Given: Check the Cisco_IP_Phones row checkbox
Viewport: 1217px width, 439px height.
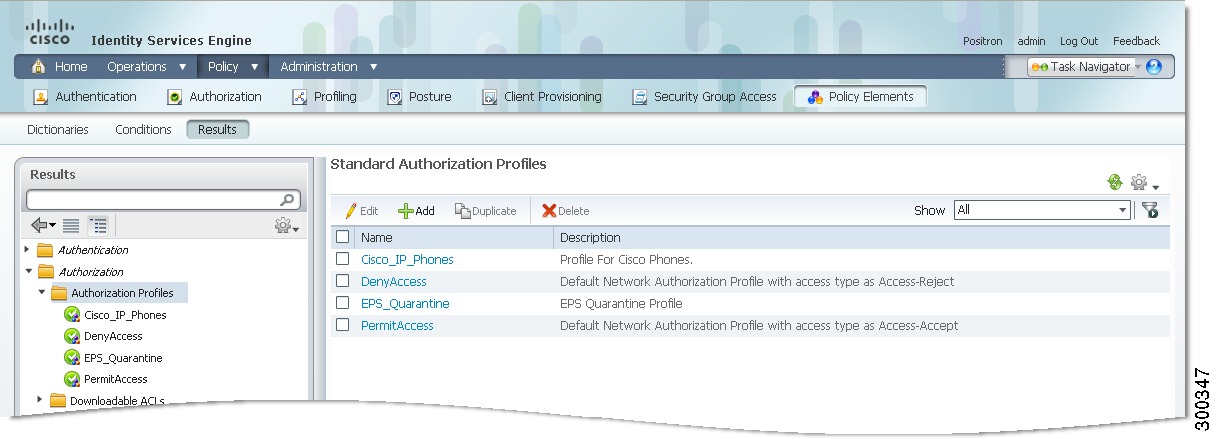Looking at the screenshot, I should pos(343,259).
